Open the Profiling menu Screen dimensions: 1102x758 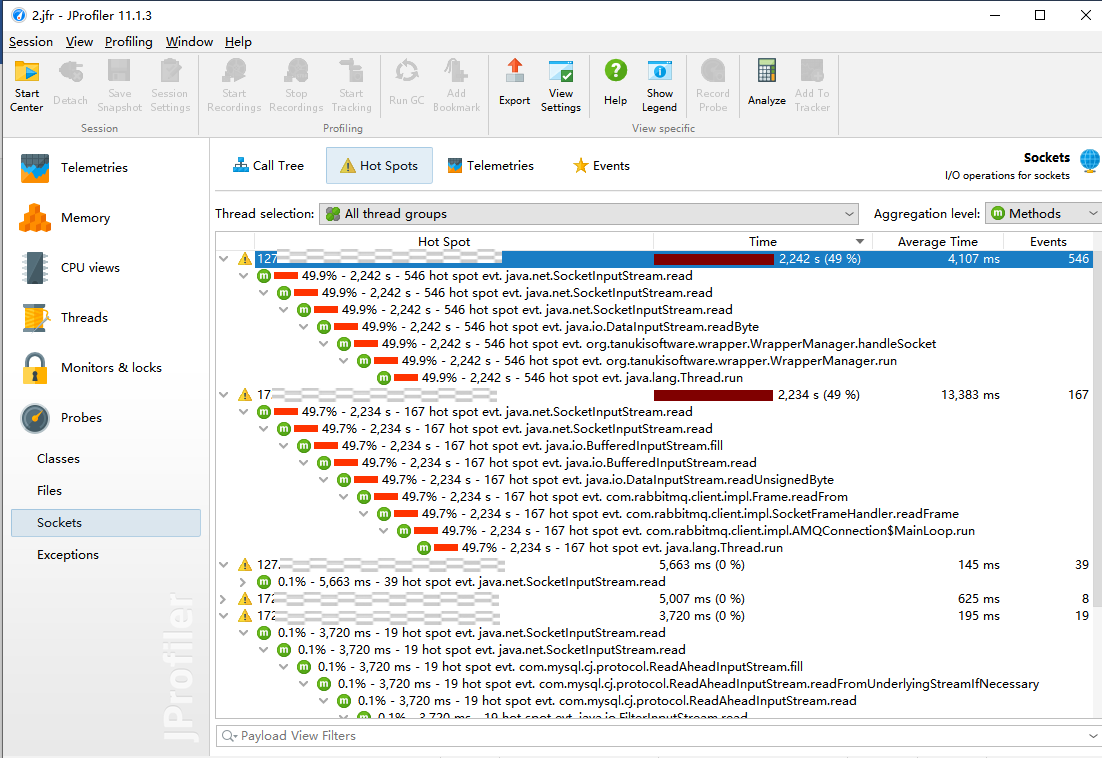[x=129, y=42]
